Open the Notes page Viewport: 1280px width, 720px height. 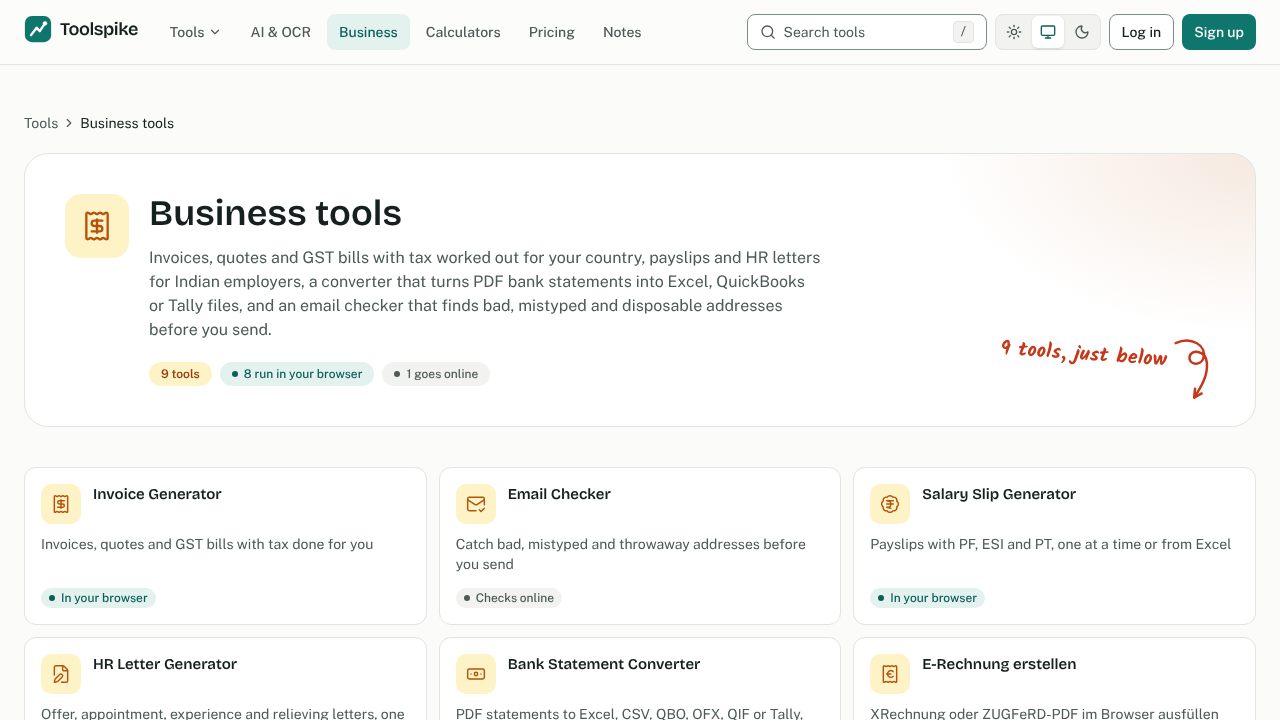[622, 32]
